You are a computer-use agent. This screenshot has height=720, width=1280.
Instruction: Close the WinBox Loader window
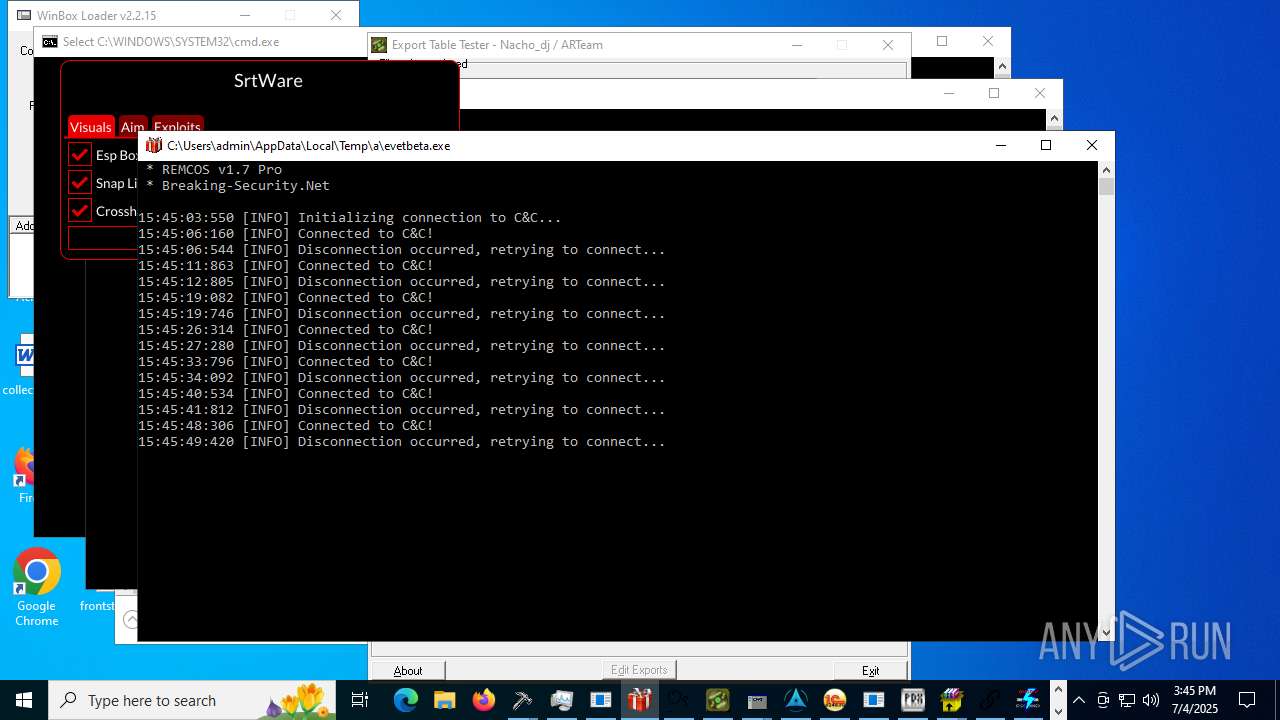(x=336, y=15)
